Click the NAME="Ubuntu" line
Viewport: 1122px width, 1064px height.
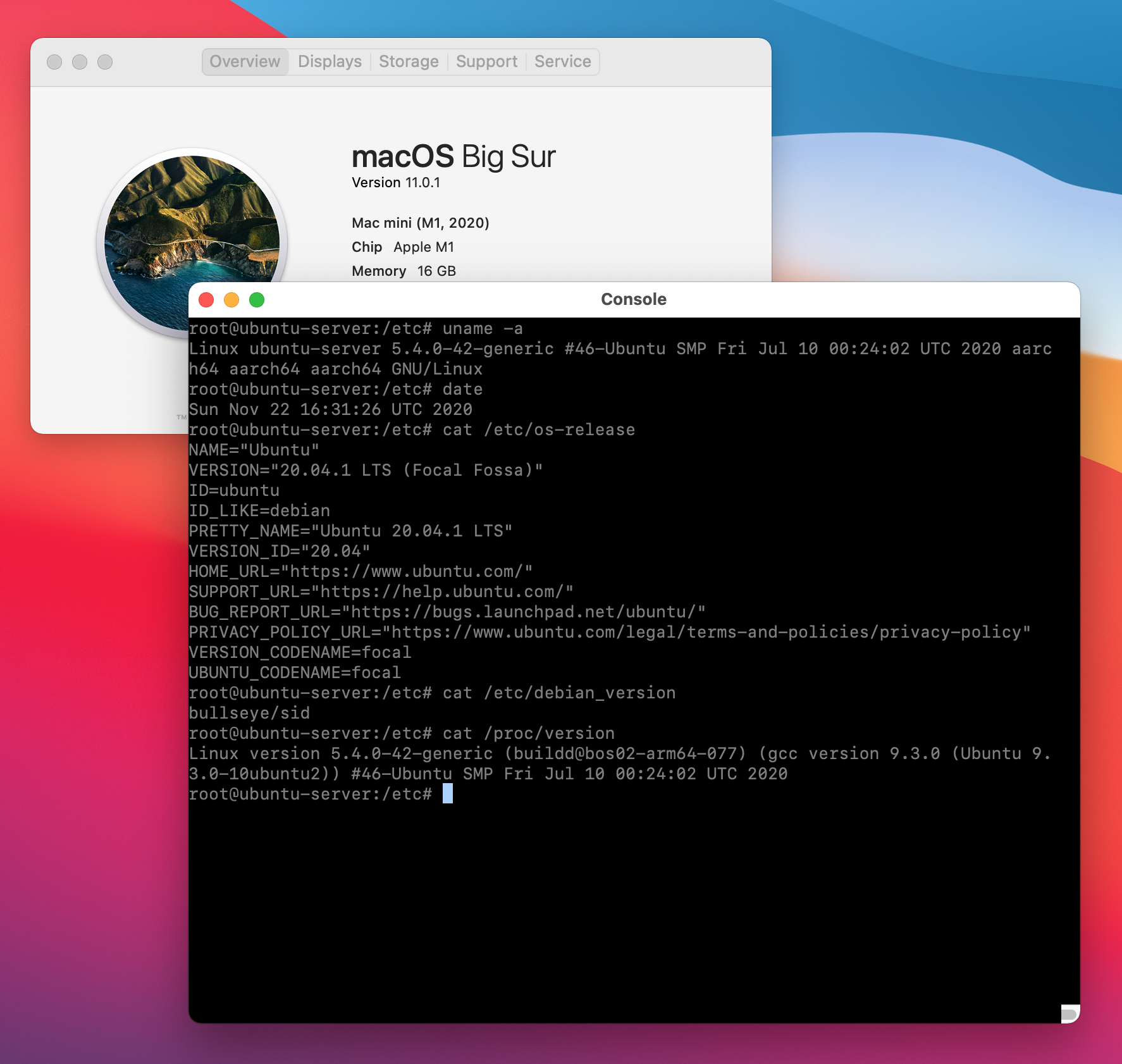click(254, 450)
